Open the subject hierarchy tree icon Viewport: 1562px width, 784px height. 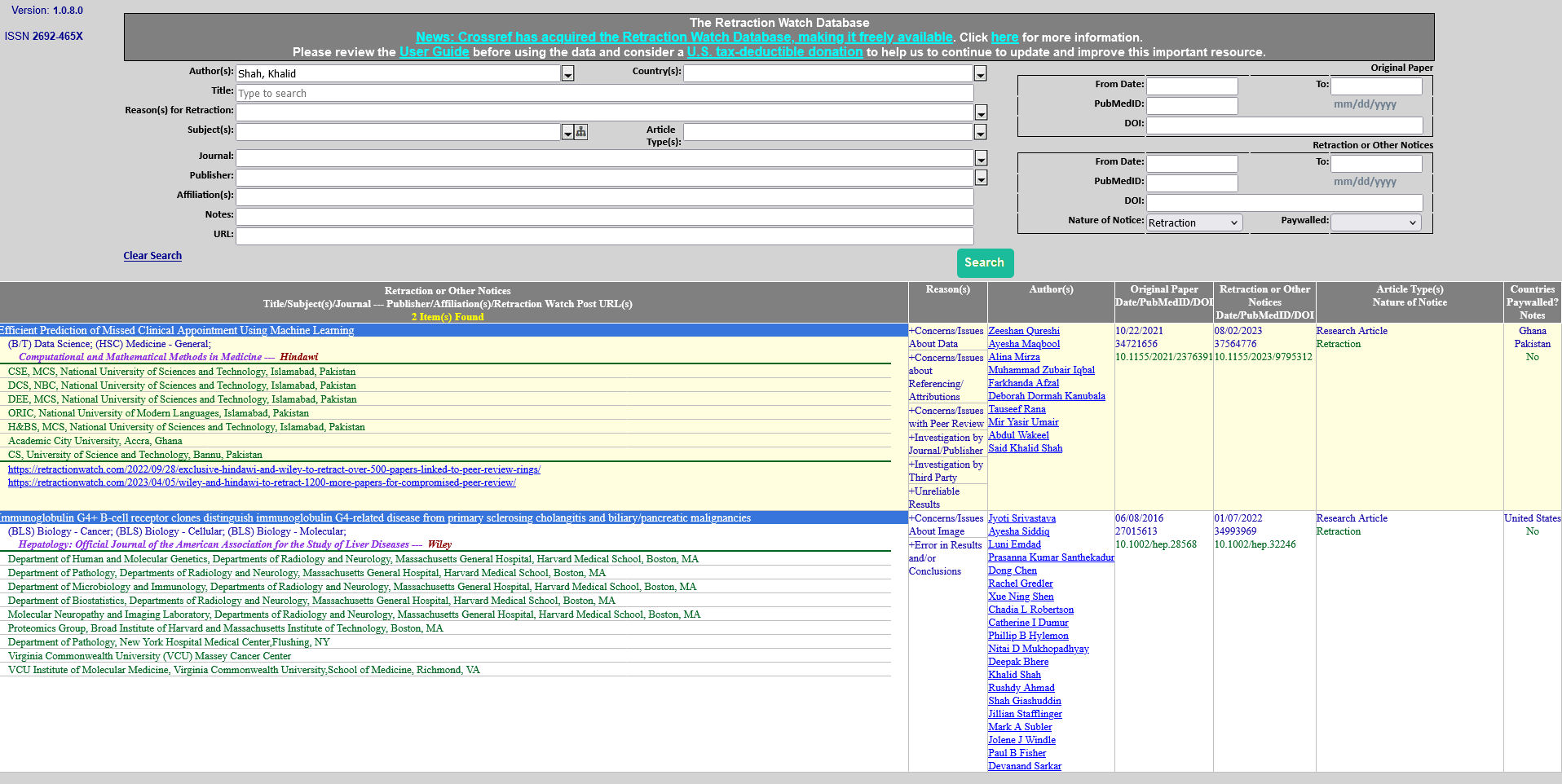point(580,132)
